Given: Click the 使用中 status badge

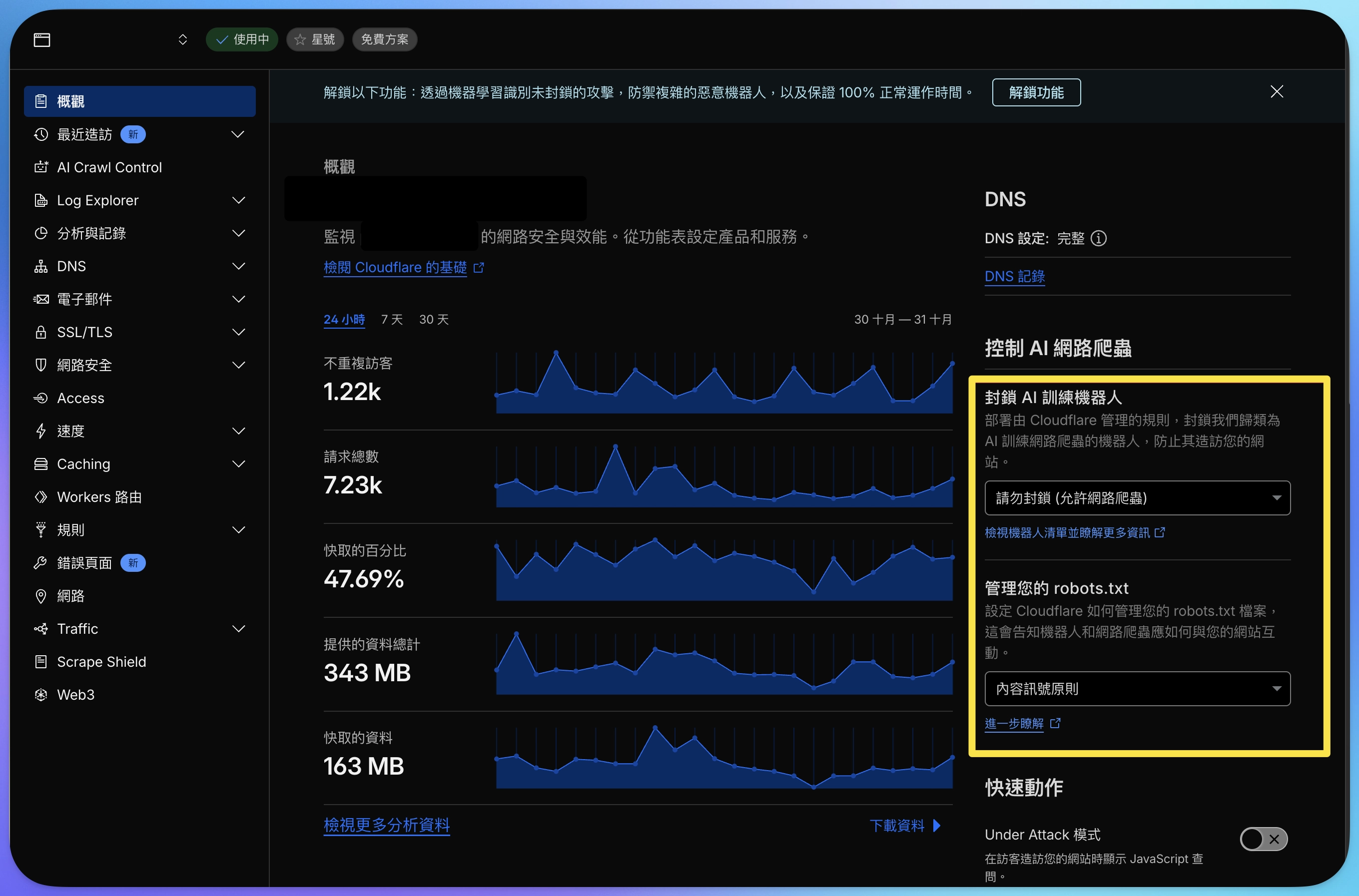Looking at the screenshot, I should [242, 39].
